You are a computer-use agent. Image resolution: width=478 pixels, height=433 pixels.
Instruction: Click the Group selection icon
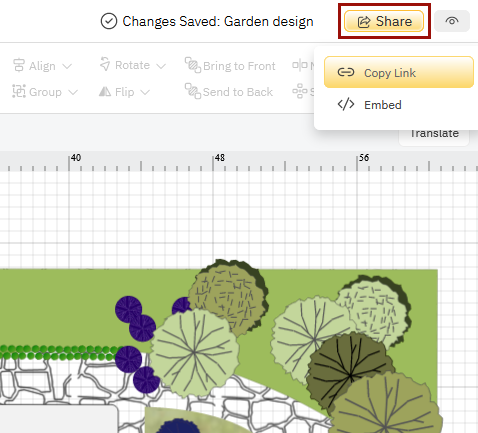click(x=19, y=91)
